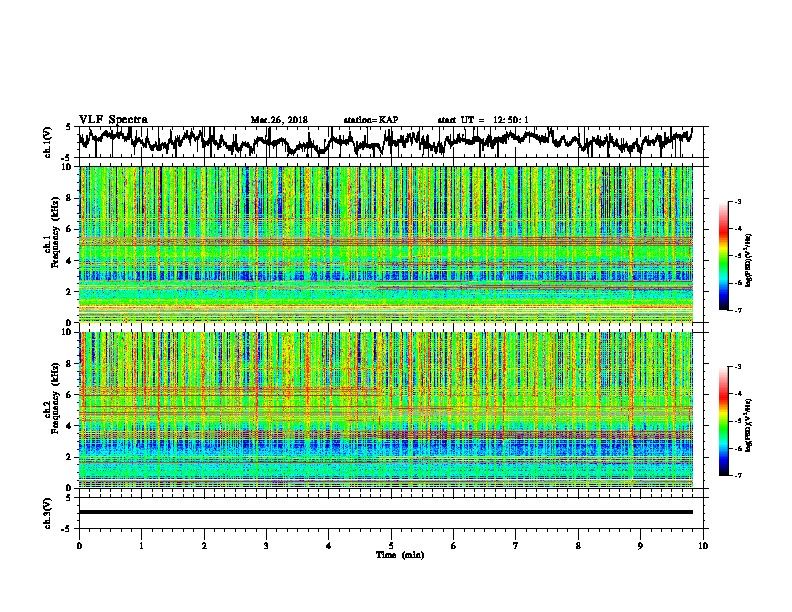
Task: Click the ch.2 colorbar '-3' scale value
Action: pyautogui.click(x=738, y=367)
